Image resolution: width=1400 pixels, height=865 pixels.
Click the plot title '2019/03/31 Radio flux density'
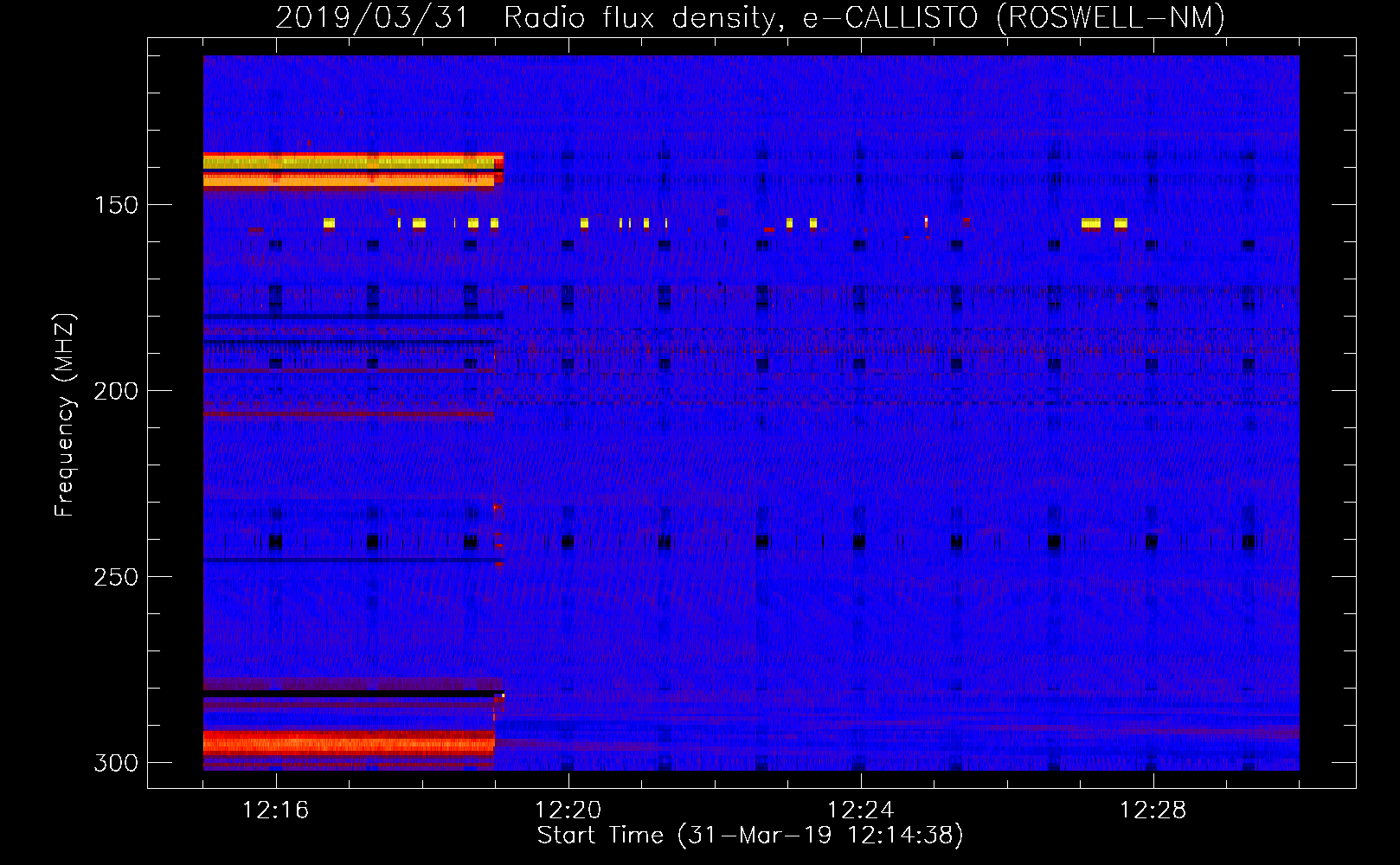click(530, 17)
